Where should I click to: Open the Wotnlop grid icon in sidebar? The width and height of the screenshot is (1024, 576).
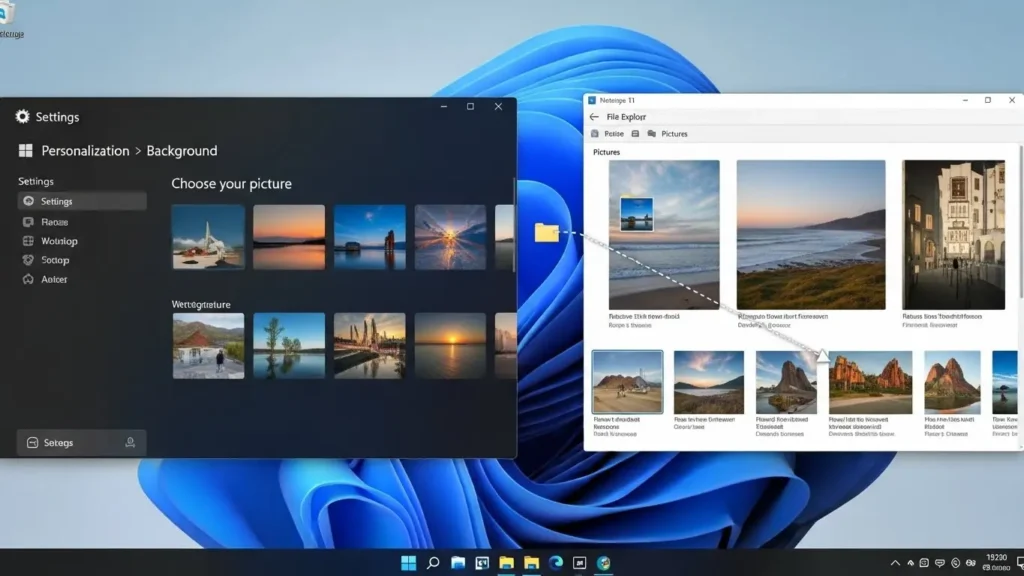(28, 241)
